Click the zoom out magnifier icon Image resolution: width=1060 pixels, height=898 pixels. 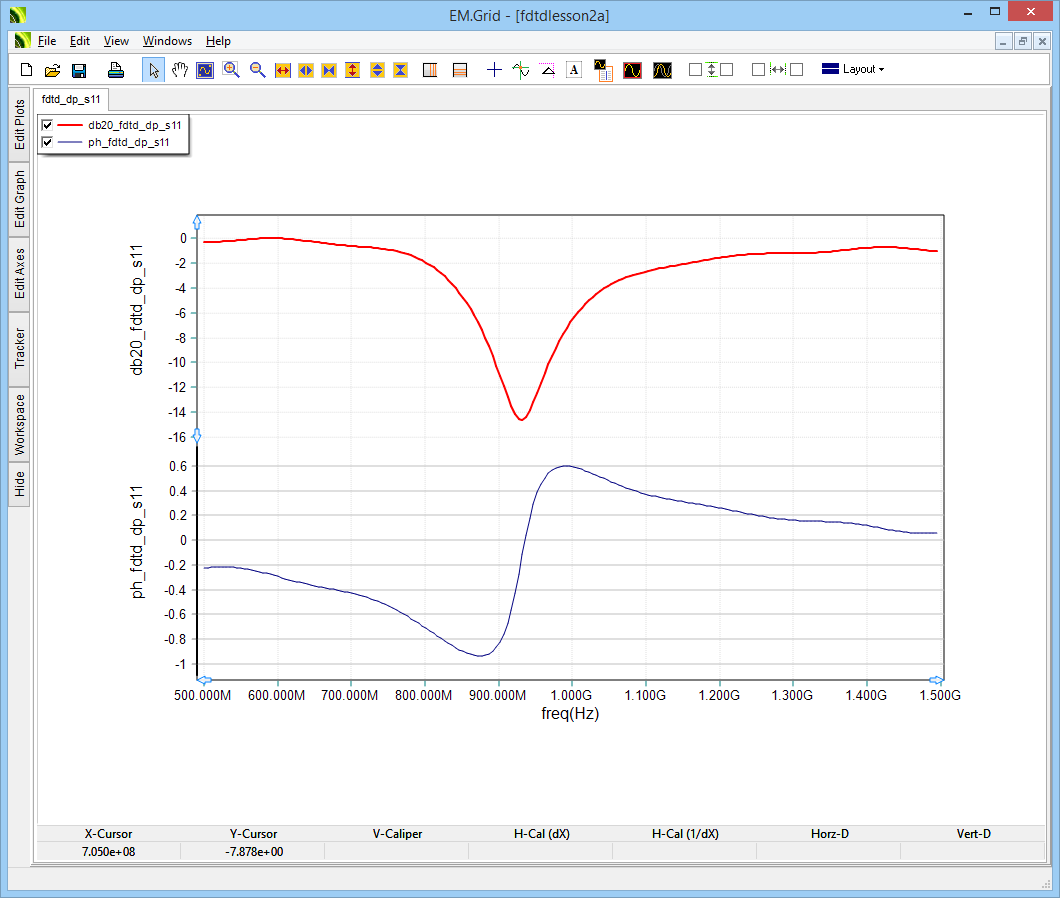coord(257,70)
